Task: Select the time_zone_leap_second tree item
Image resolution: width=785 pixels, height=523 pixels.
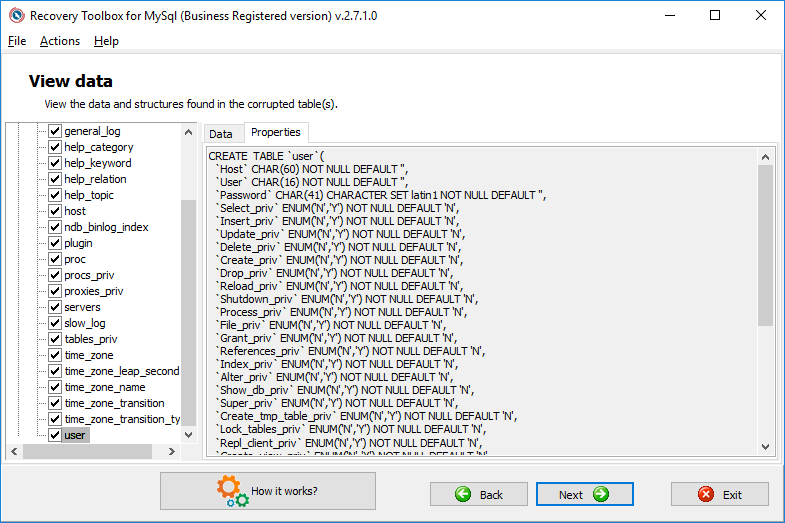Action: [x=122, y=371]
